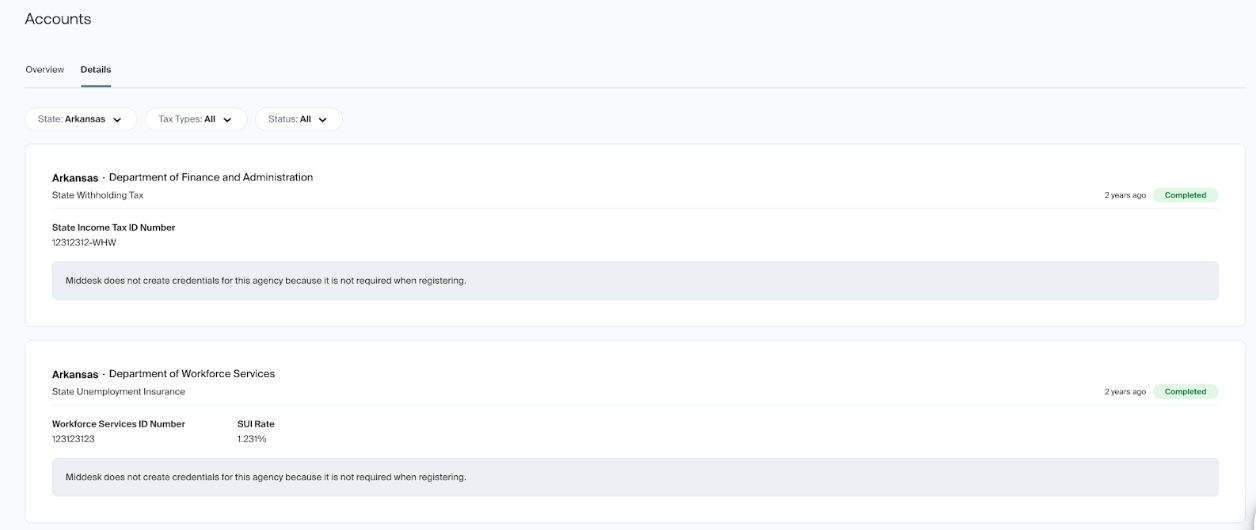Select the State Unemployment Insurance subtitle
Screen dimensions: 1256x530
[x=118, y=391]
